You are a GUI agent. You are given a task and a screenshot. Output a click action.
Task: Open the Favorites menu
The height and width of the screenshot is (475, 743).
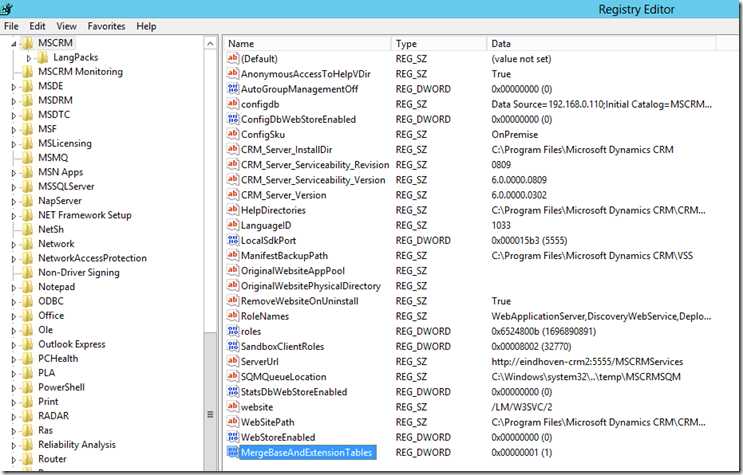[x=106, y=26]
